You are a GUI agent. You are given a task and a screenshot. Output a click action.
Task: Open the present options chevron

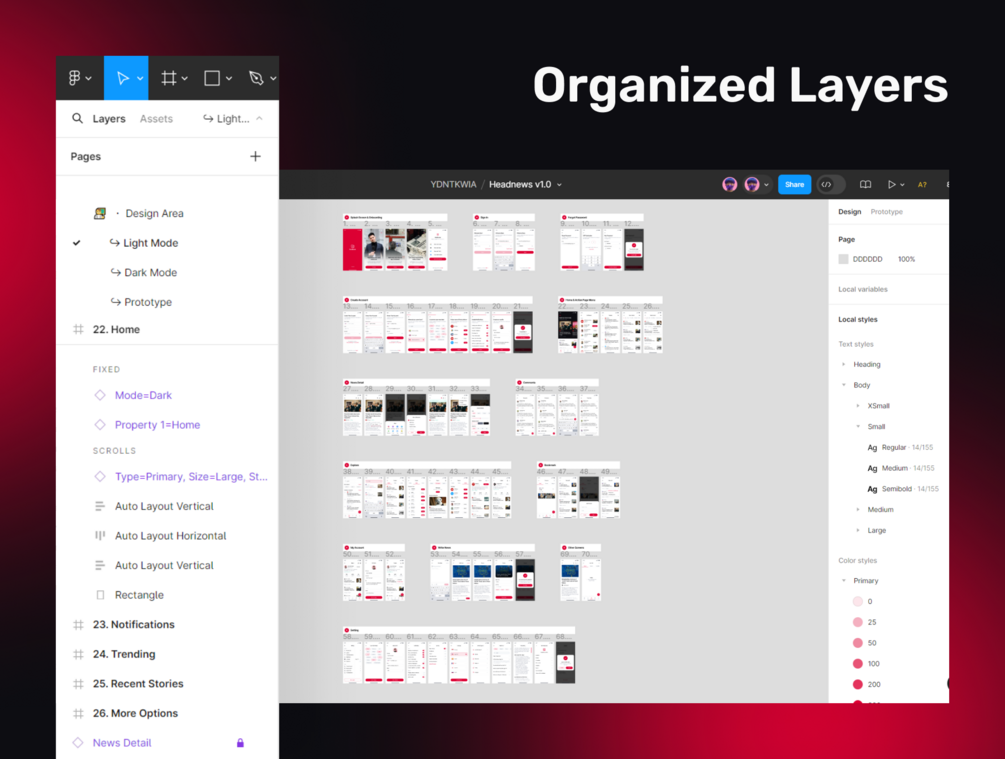click(x=902, y=185)
